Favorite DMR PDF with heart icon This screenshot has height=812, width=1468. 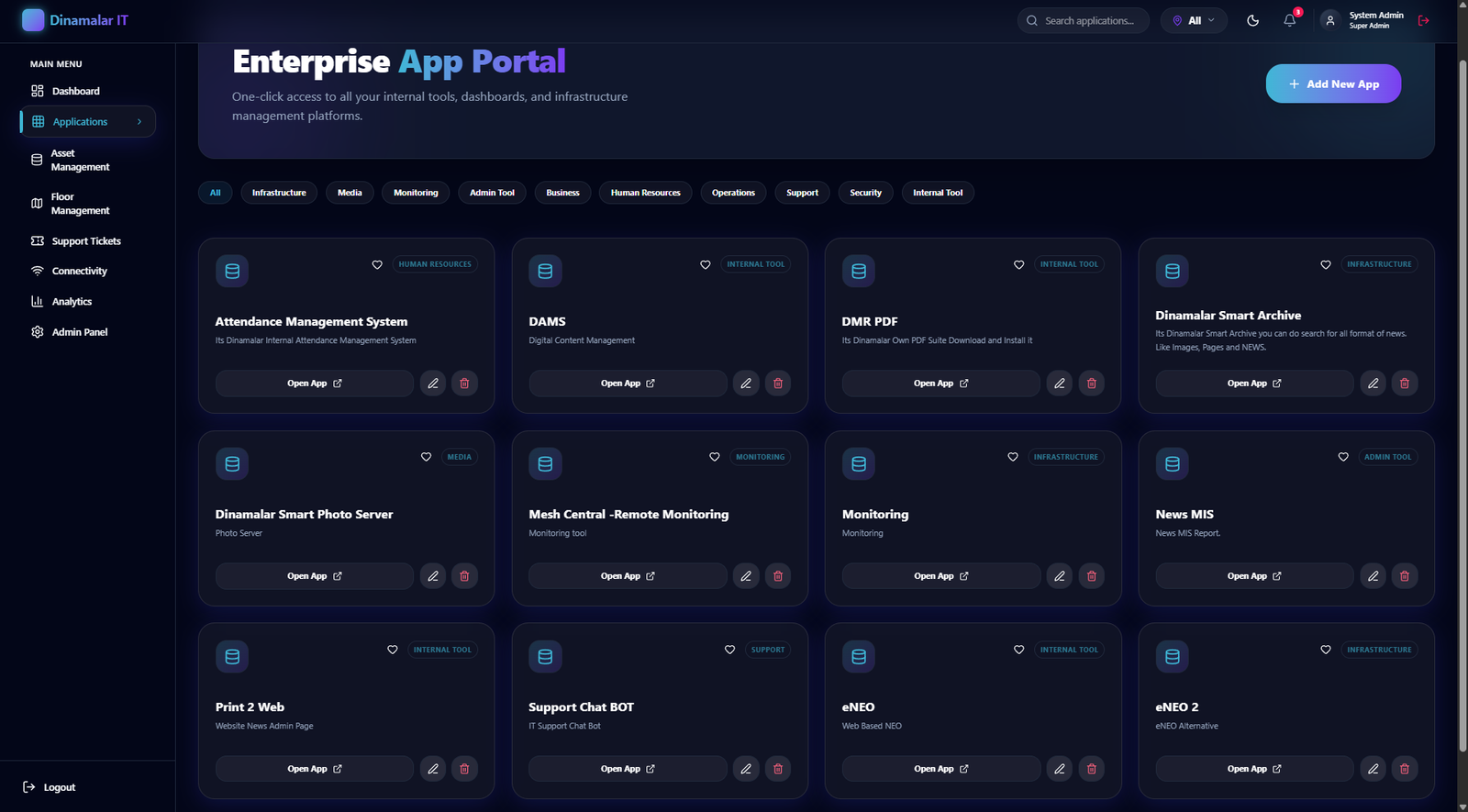click(x=1018, y=264)
